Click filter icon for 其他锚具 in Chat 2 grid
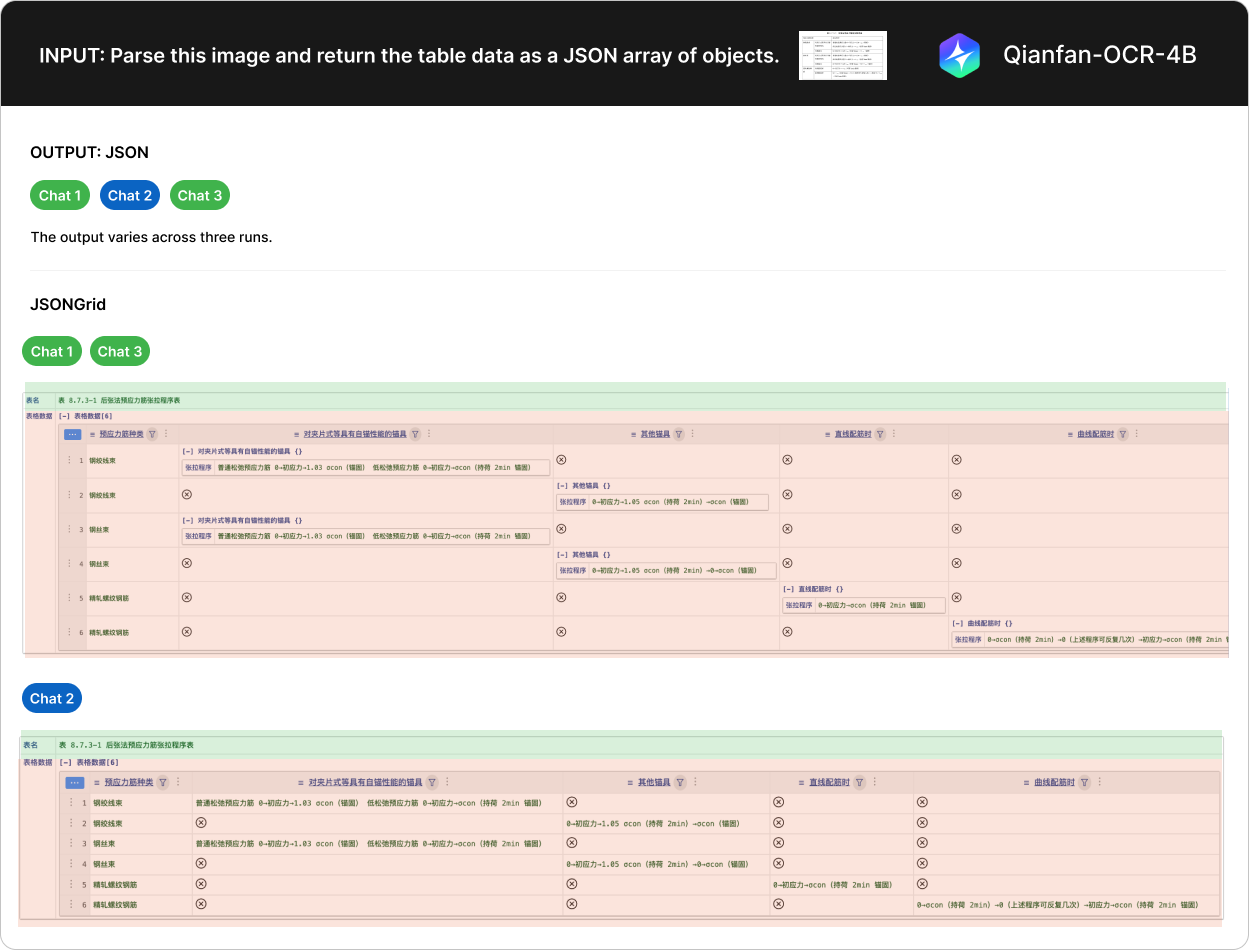The height and width of the screenshot is (950, 1249). click(x=680, y=782)
